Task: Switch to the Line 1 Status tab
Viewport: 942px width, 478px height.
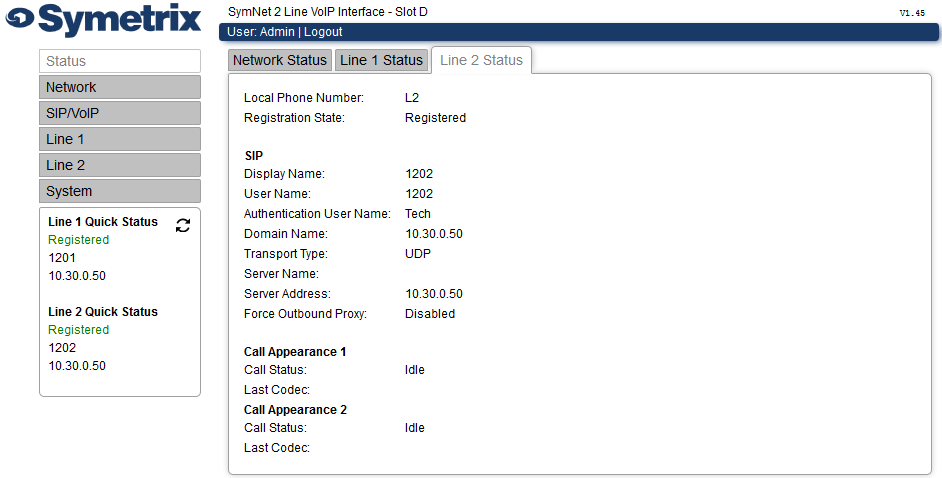Action: point(381,60)
